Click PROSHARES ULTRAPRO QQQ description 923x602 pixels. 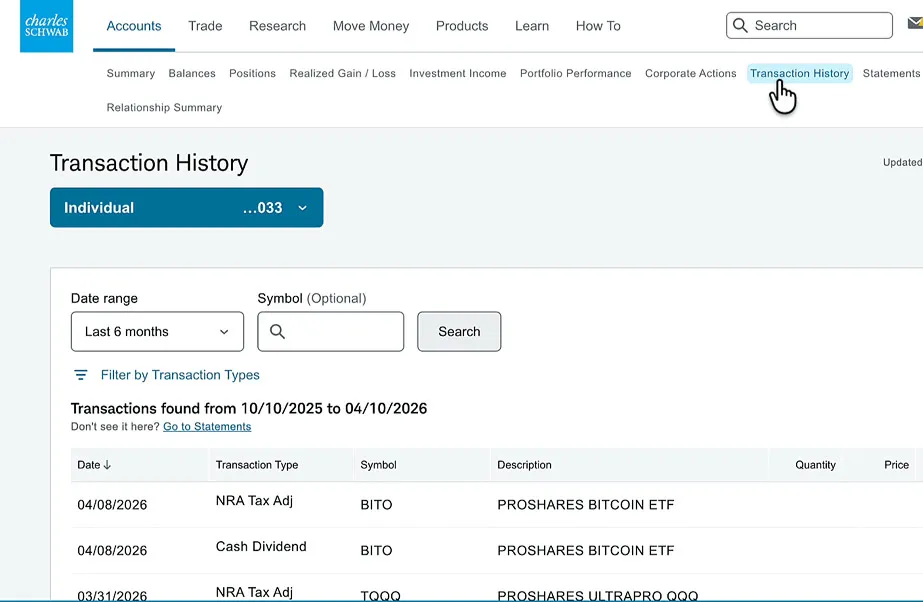pos(597,595)
